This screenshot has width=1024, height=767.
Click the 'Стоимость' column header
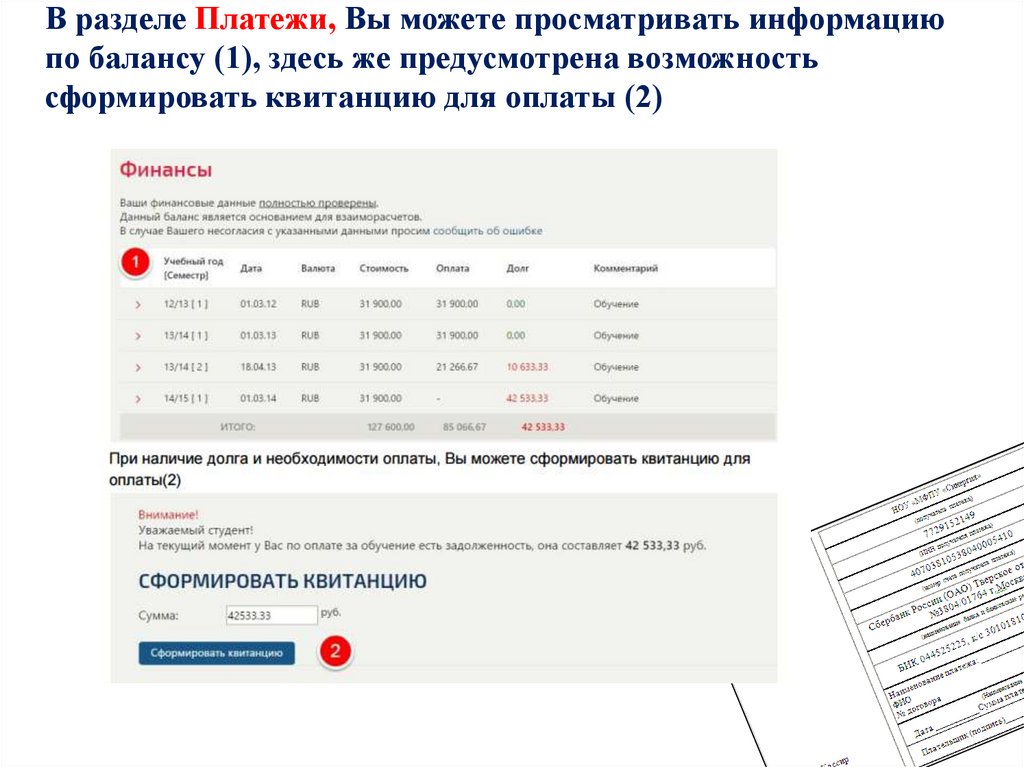point(383,268)
